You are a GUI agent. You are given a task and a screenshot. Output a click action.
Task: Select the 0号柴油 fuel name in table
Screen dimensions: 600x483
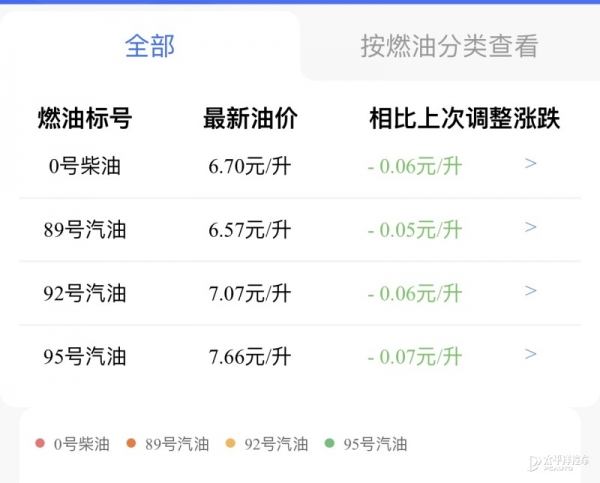click(x=85, y=166)
